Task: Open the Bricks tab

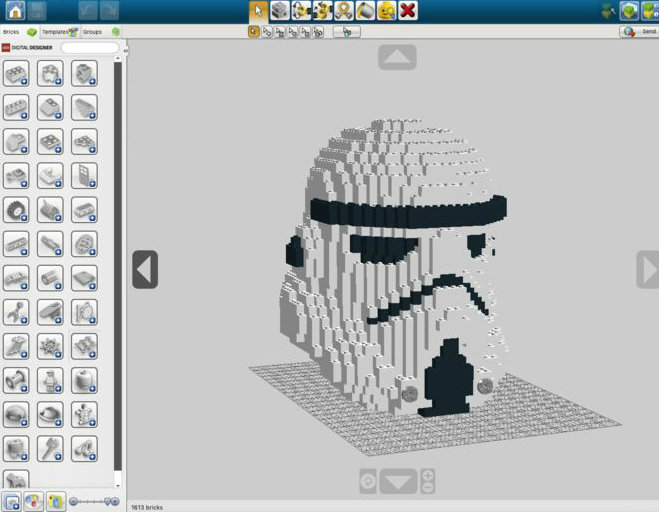Action: [x=19, y=32]
